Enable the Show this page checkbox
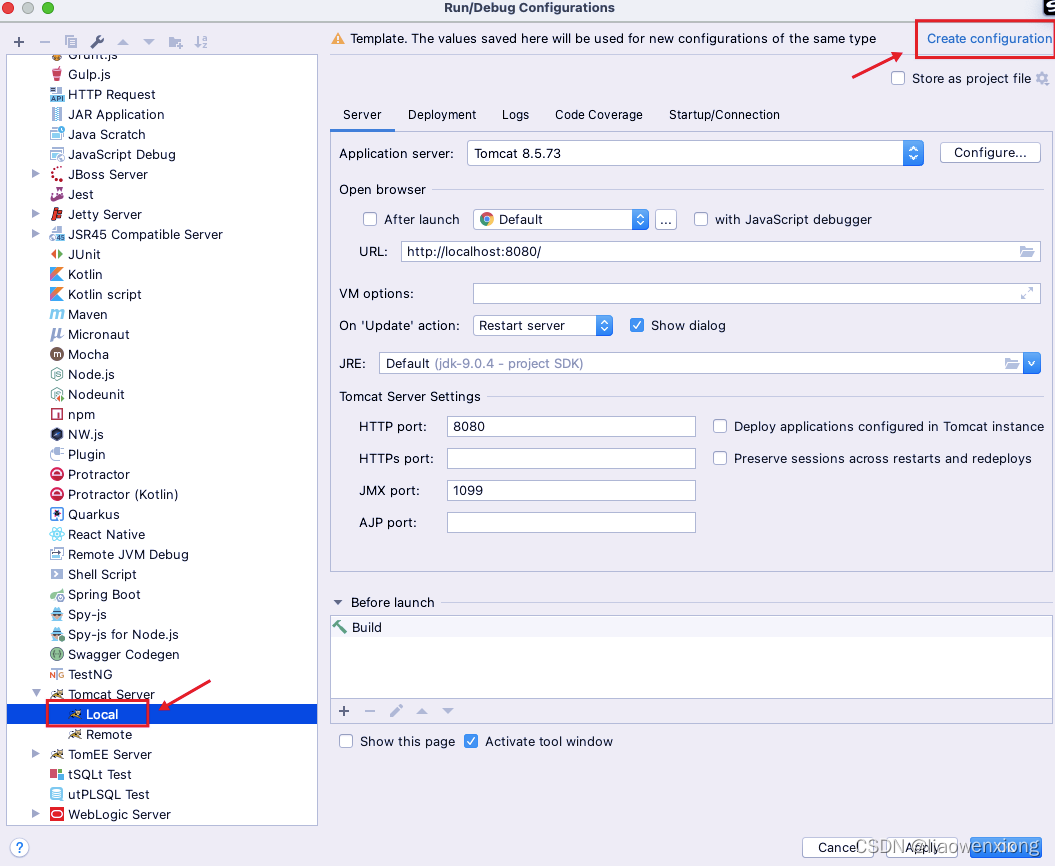 click(x=346, y=742)
